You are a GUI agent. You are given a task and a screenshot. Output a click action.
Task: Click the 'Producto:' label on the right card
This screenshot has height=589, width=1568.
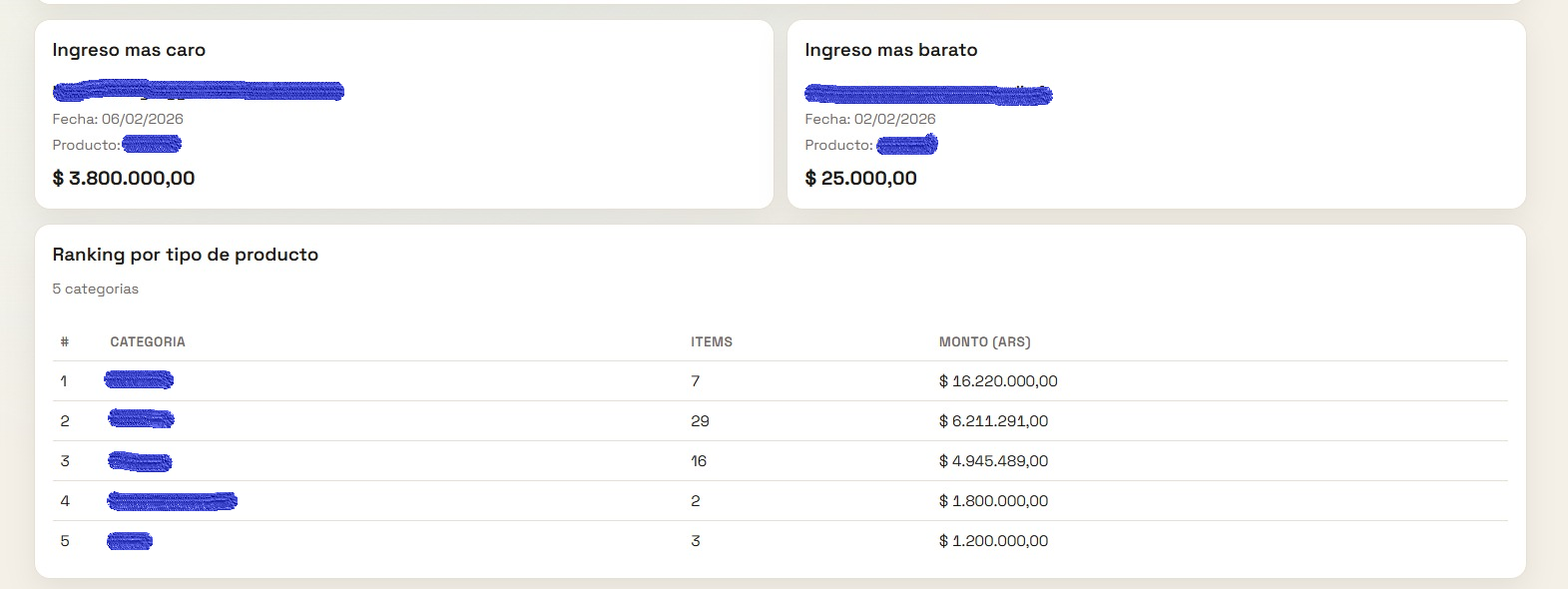[x=838, y=144]
